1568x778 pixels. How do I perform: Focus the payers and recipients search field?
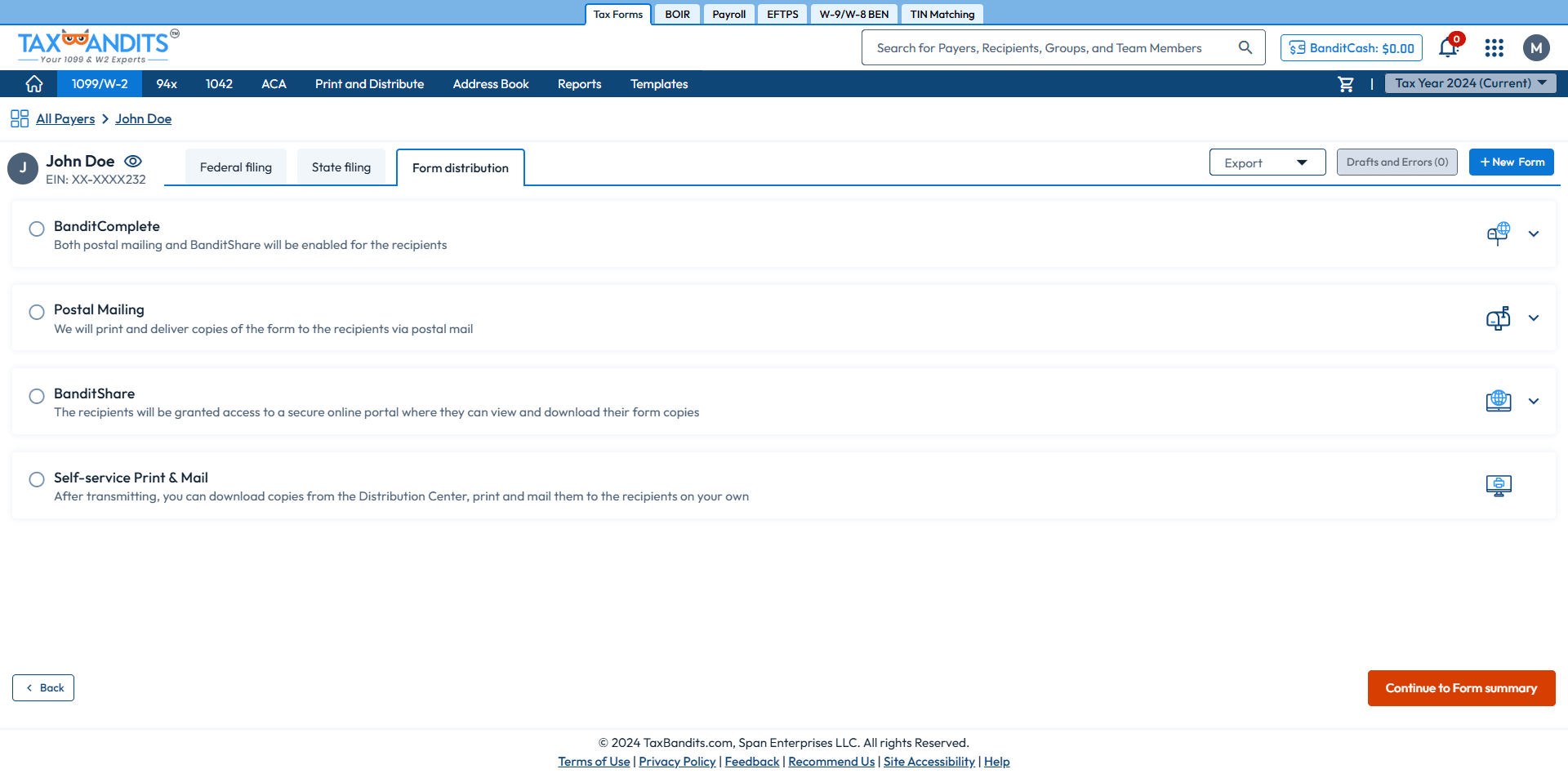click(1063, 47)
